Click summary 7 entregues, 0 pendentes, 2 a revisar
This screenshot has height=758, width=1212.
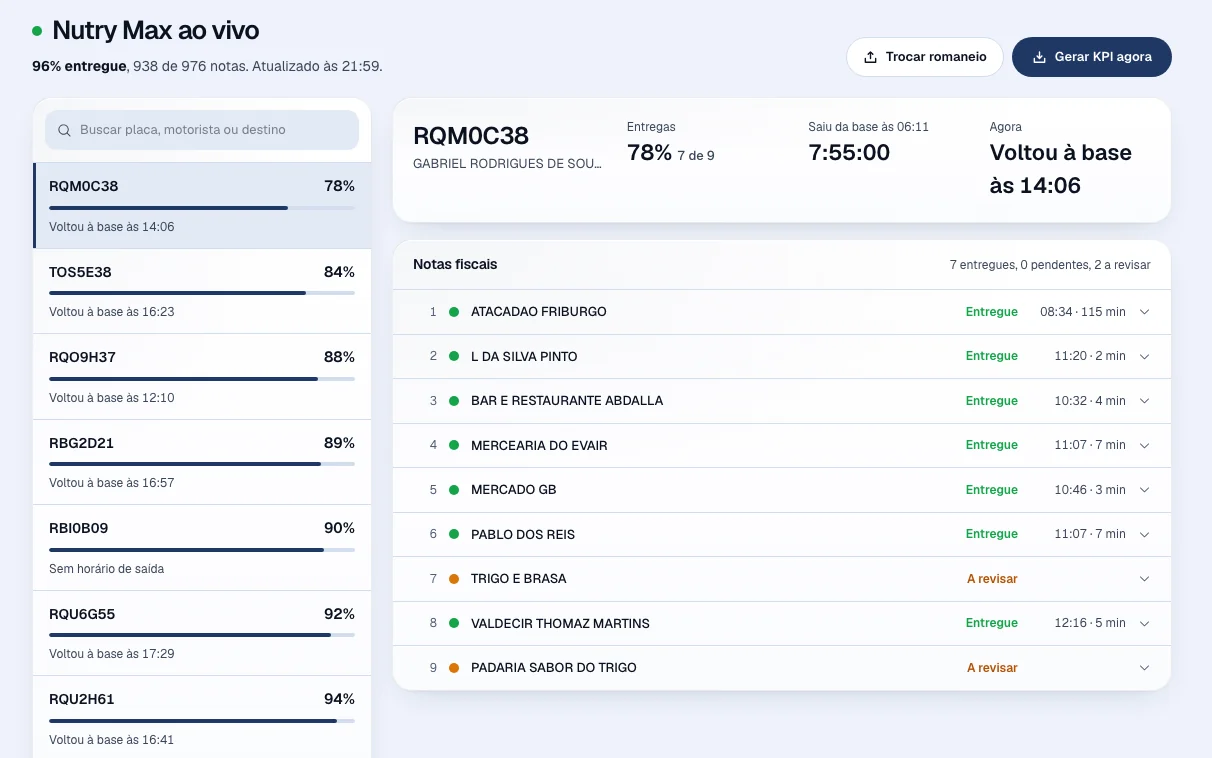(x=1050, y=265)
